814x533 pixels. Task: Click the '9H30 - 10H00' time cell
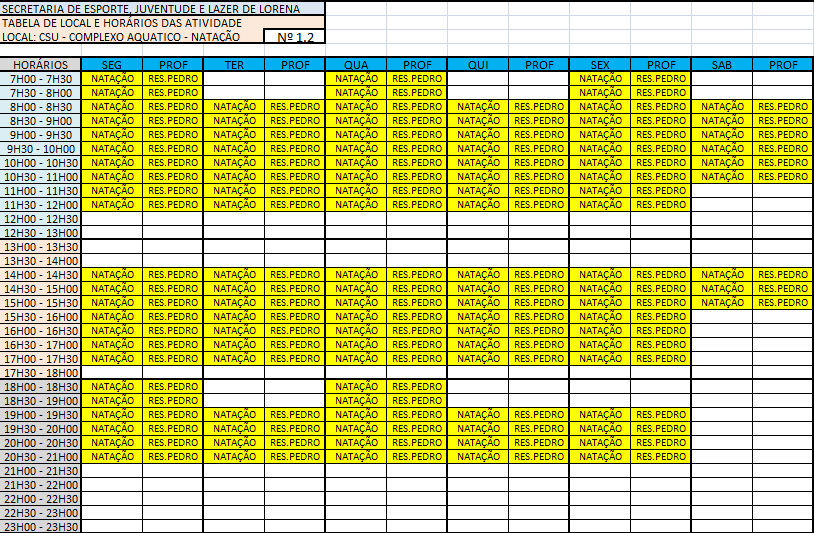click(40, 149)
